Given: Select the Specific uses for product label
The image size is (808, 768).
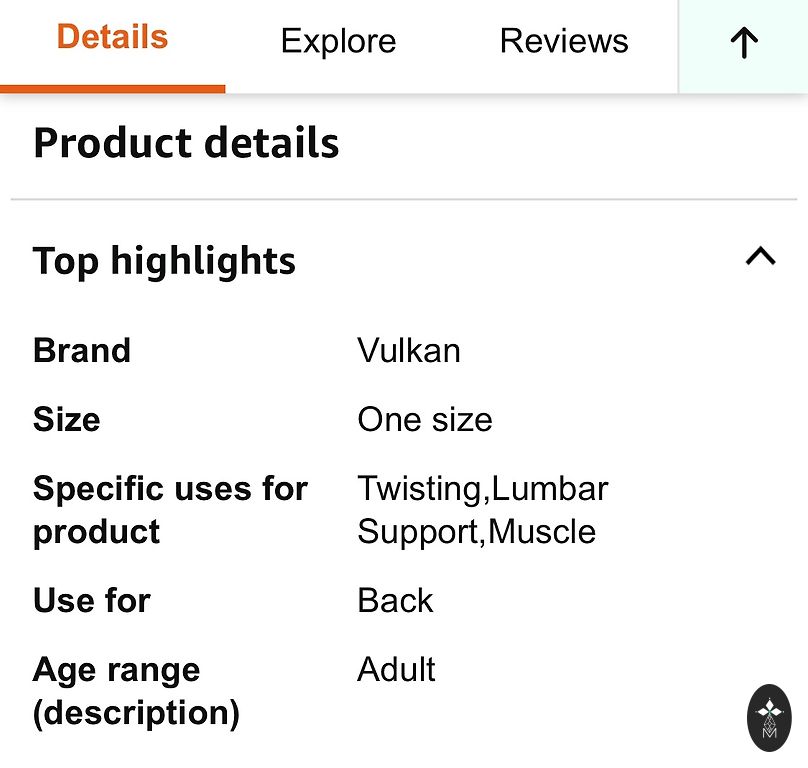Looking at the screenshot, I should pos(170,510).
